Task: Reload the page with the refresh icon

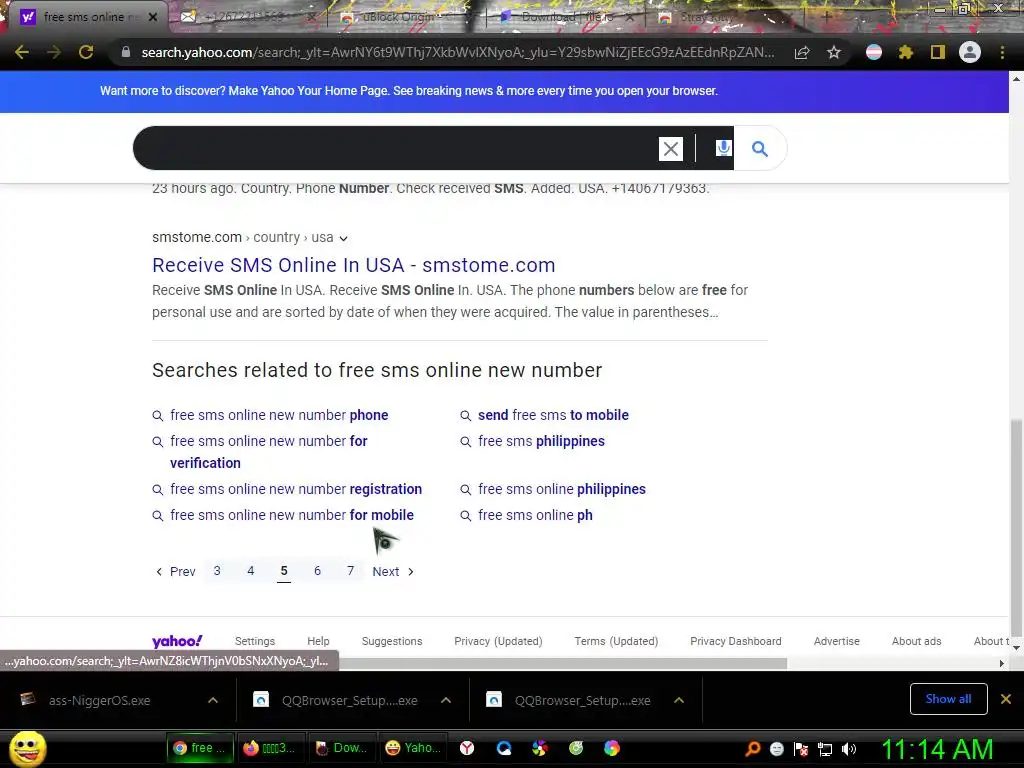Action: coord(86,52)
